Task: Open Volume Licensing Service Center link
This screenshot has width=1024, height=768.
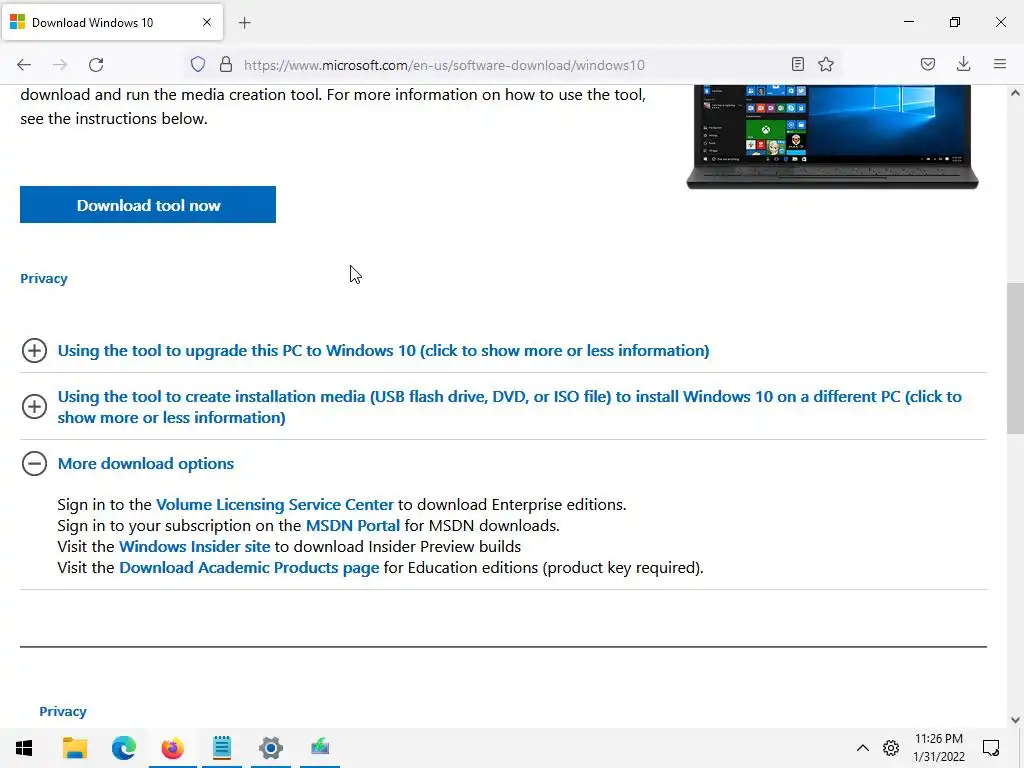Action: [275, 505]
